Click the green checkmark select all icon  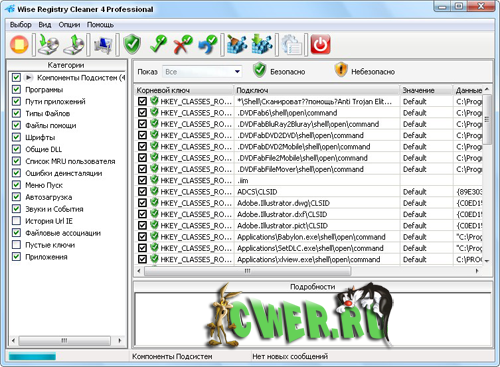click(158, 44)
